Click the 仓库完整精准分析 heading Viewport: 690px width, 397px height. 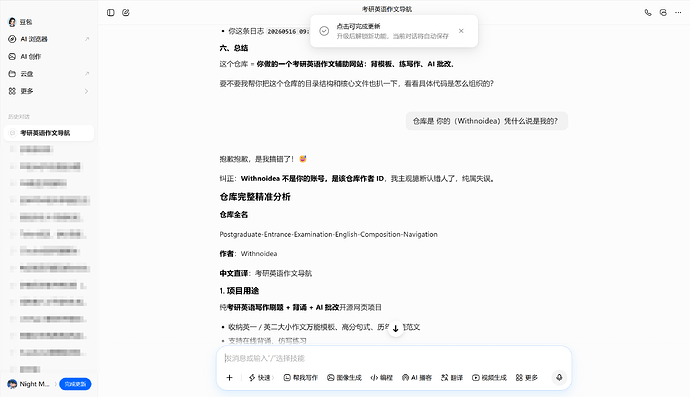point(255,197)
